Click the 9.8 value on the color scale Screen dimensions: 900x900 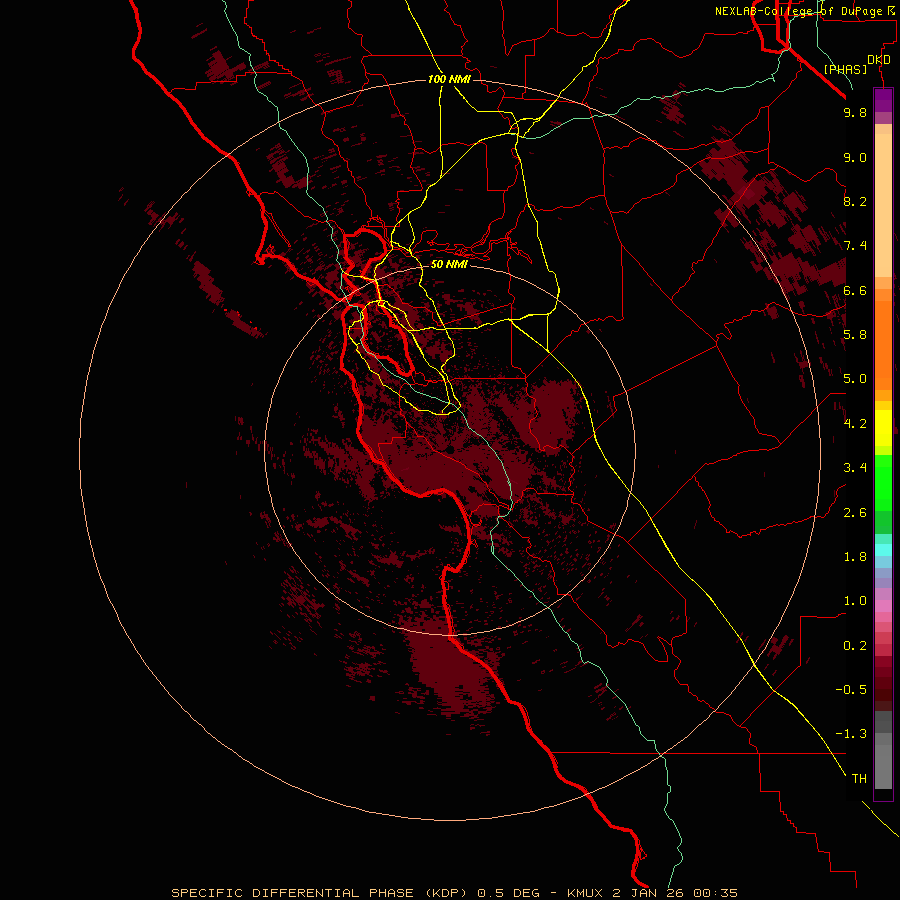tap(855, 112)
